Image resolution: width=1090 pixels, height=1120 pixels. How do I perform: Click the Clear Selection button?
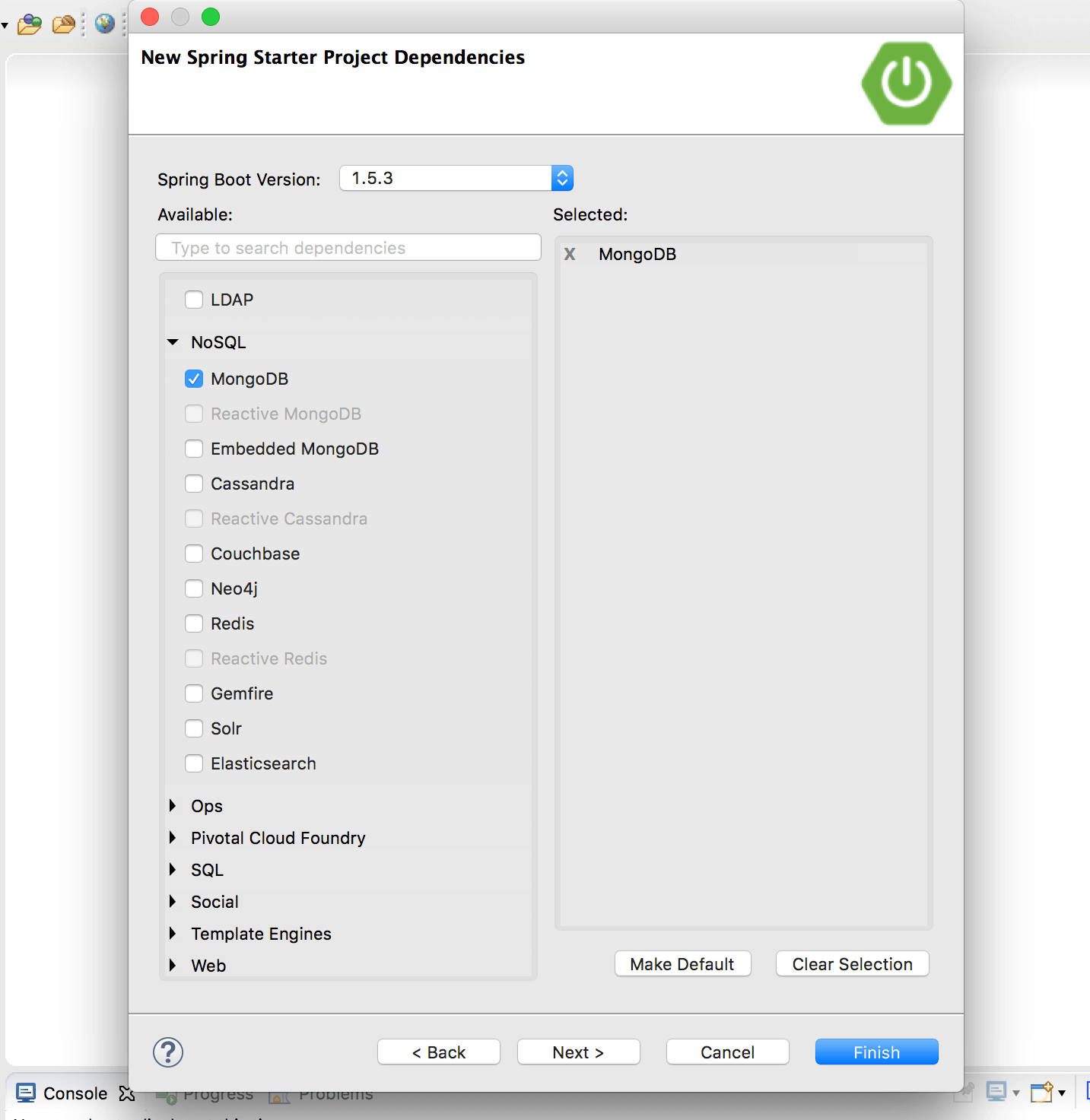tap(851, 963)
